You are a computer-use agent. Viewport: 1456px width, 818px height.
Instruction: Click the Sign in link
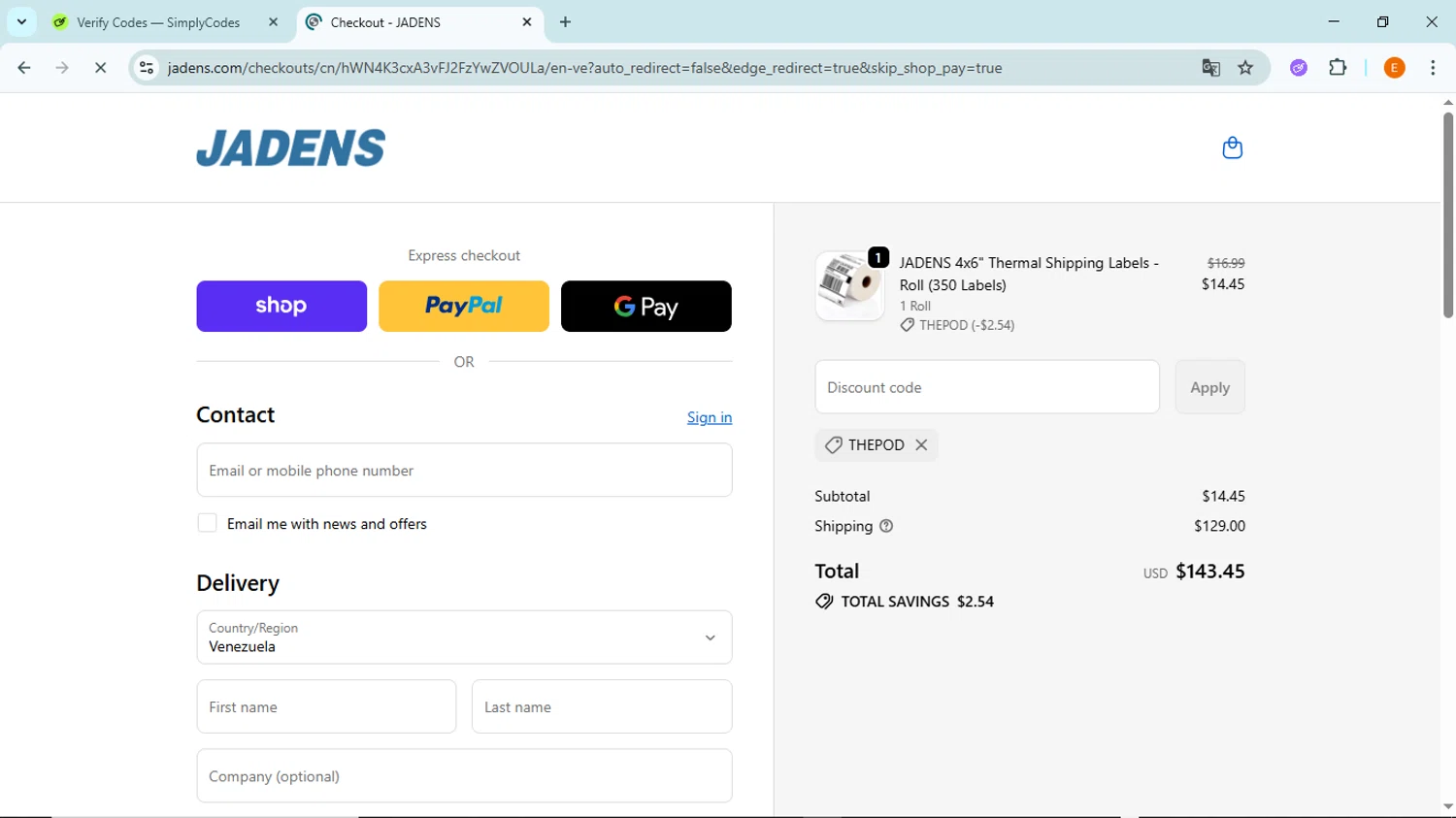tap(710, 417)
